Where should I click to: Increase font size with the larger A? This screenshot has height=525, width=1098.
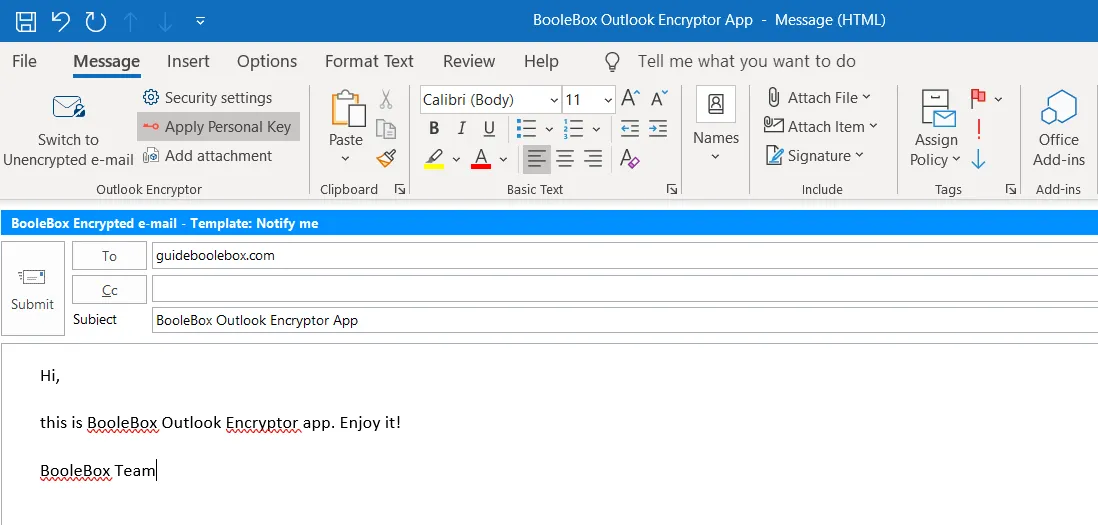pyautogui.click(x=630, y=99)
